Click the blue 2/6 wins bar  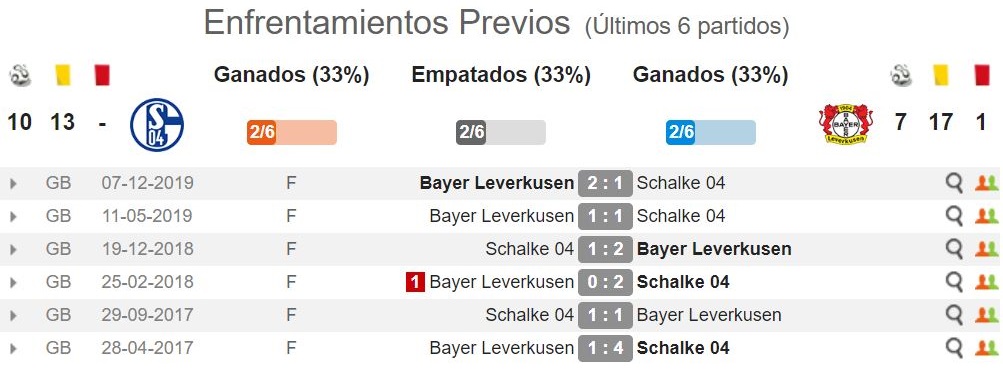tap(711, 132)
